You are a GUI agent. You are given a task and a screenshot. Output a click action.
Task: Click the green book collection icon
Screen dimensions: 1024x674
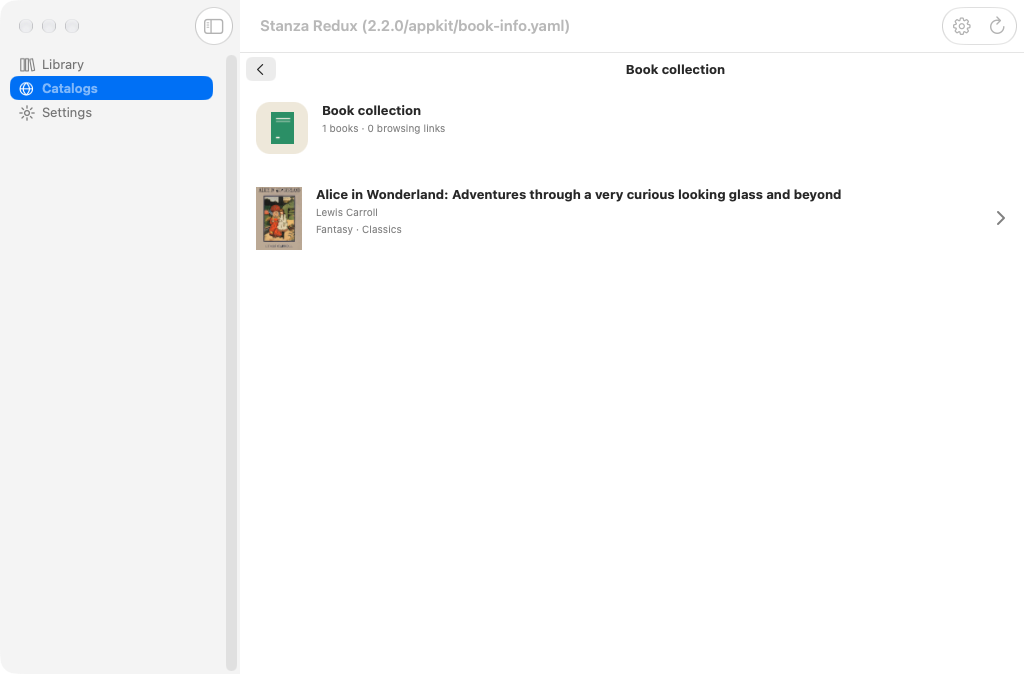click(x=281, y=128)
